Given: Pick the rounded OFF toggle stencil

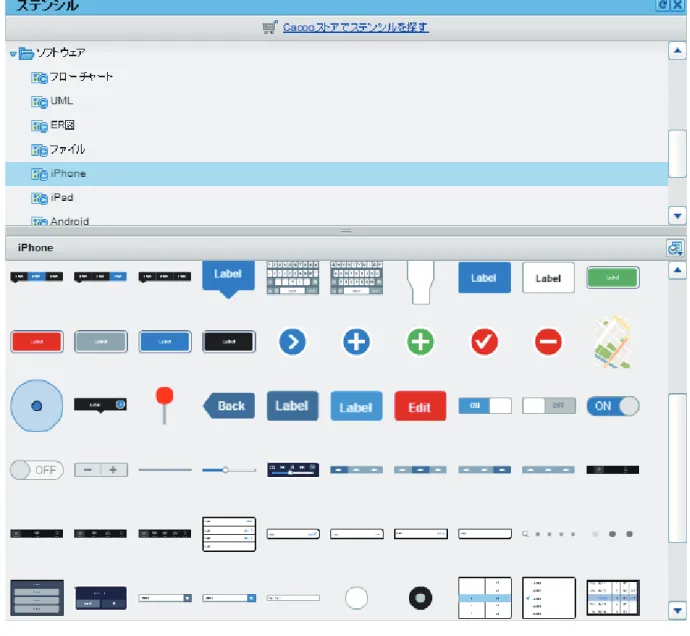Looking at the screenshot, I should click(37, 470).
